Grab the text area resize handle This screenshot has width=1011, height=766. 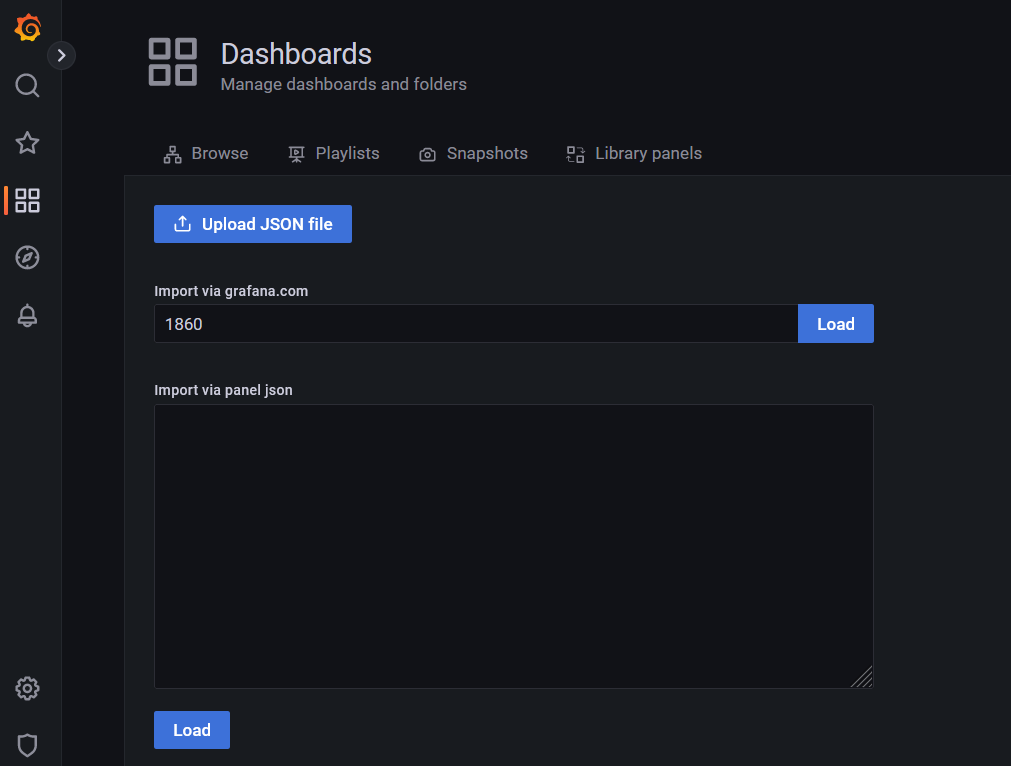pos(863,678)
